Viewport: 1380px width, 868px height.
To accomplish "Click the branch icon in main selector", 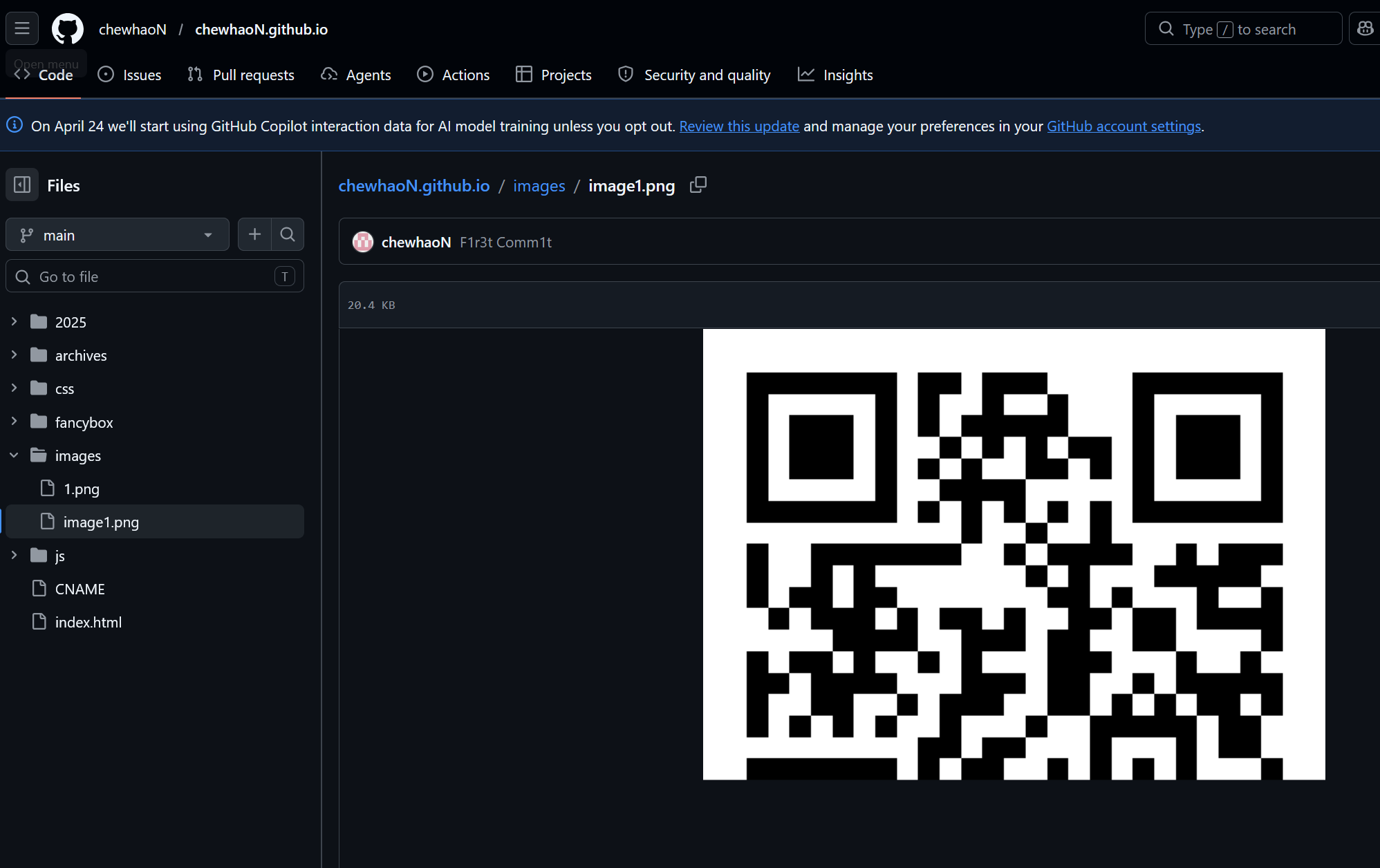I will (27, 235).
